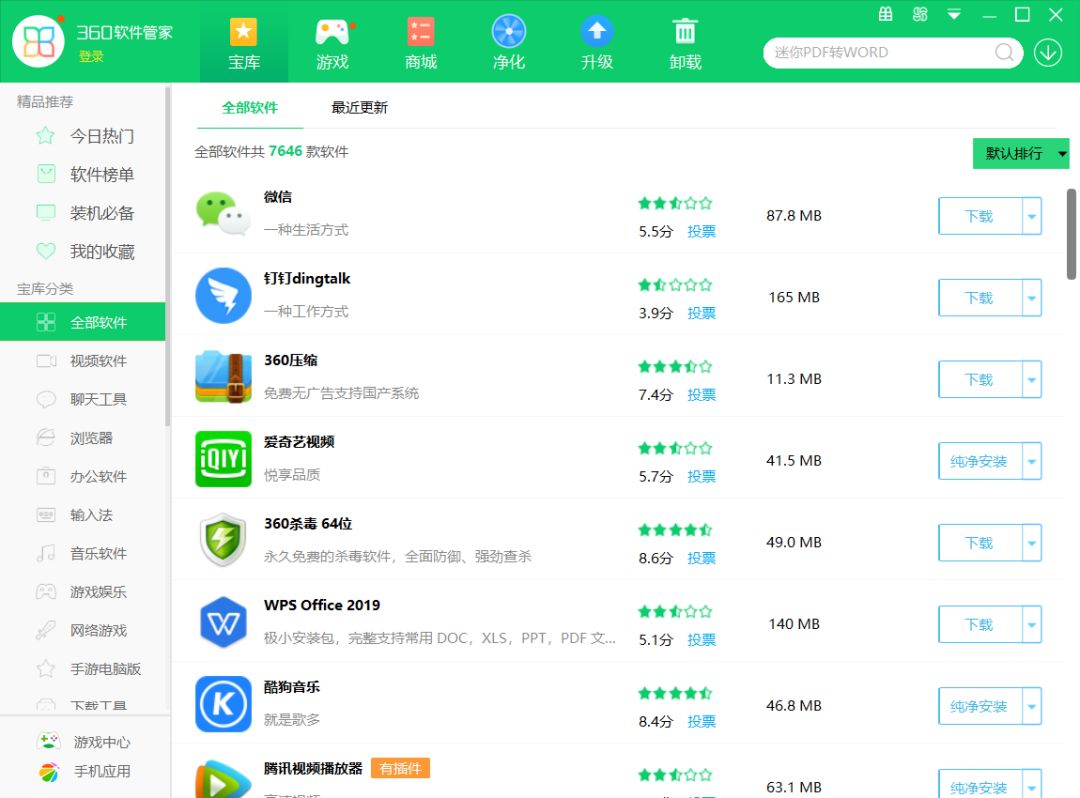Click the 360杀毒 shield icon

[x=223, y=540]
